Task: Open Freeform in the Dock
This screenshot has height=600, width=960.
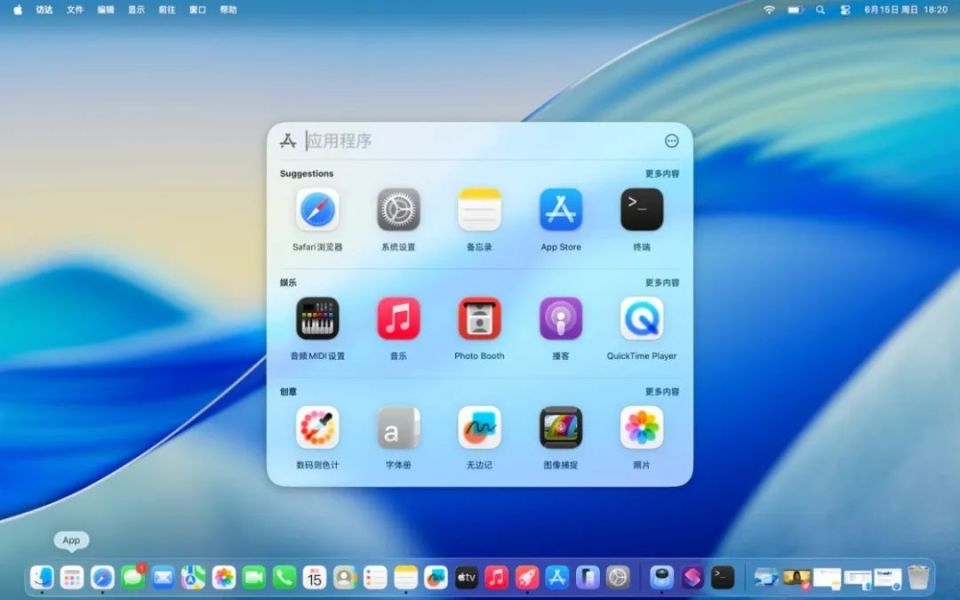Action: point(436,577)
